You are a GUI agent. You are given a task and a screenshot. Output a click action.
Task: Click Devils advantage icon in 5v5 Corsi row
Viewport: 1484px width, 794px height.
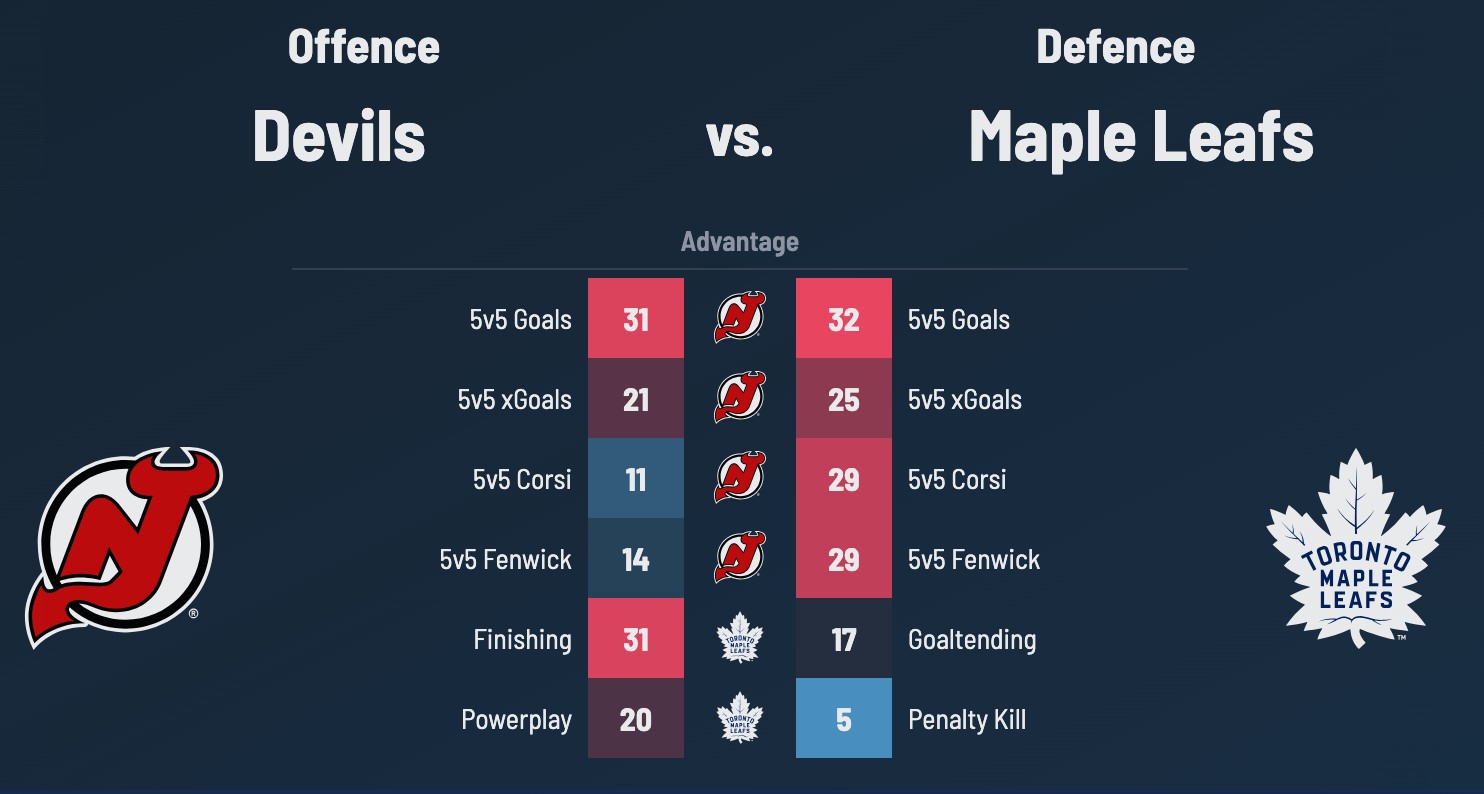point(740,478)
